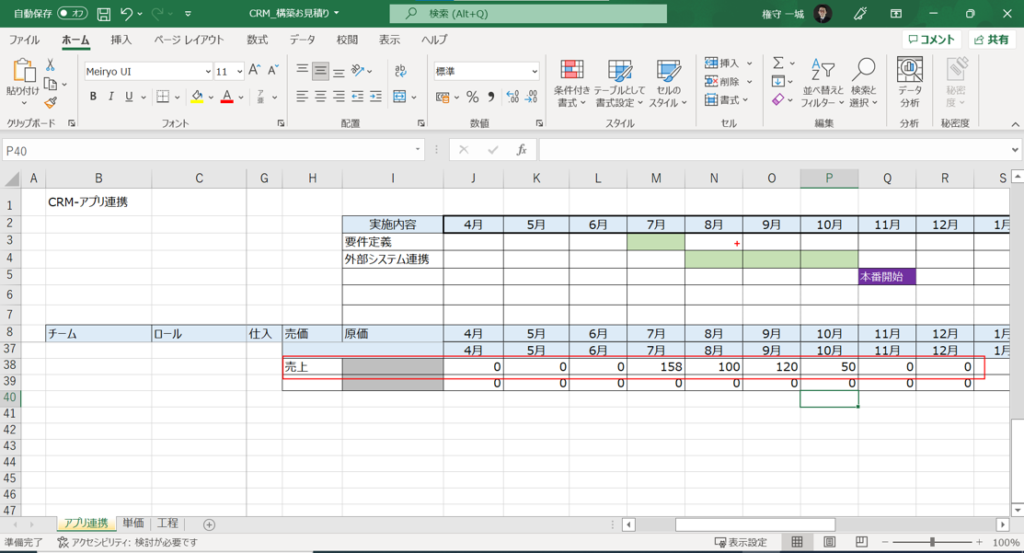Toggle Italic formatting
This screenshot has height=553, width=1024.
tap(111, 97)
